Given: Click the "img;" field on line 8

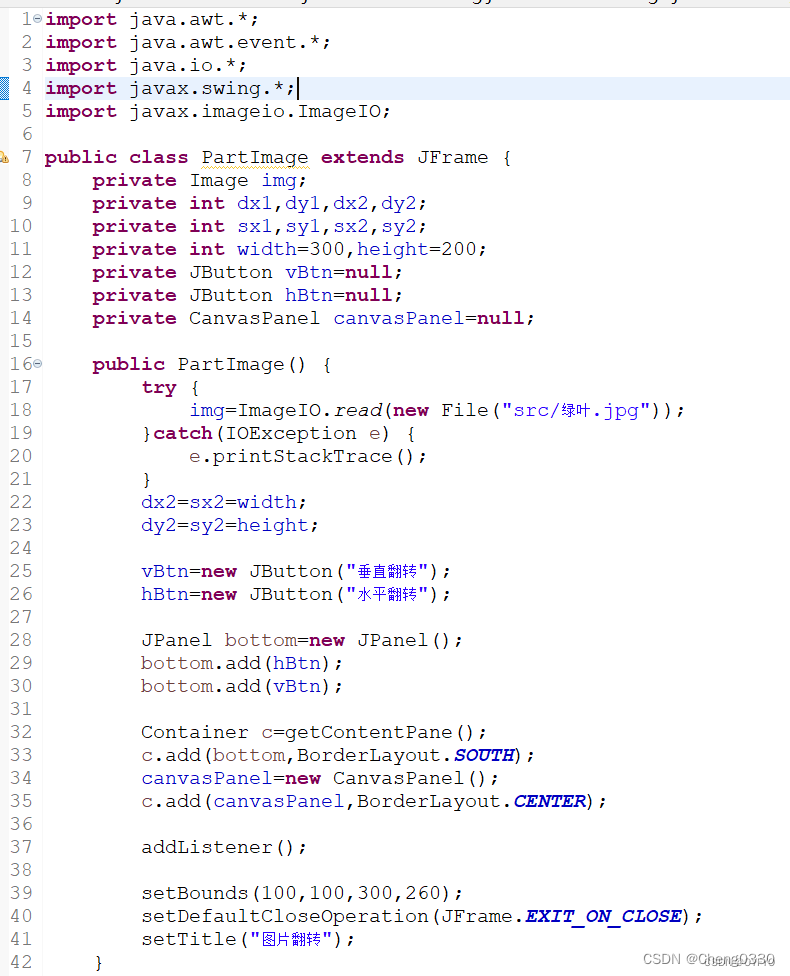Looking at the screenshot, I should pos(284,181).
